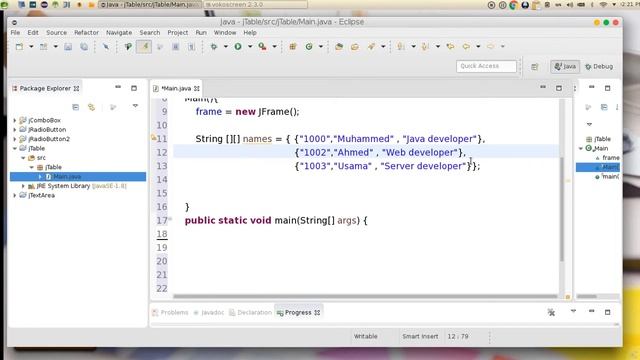This screenshot has width=640, height=360.
Task: Click the Save toolbar icon
Action: click(x=68, y=47)
